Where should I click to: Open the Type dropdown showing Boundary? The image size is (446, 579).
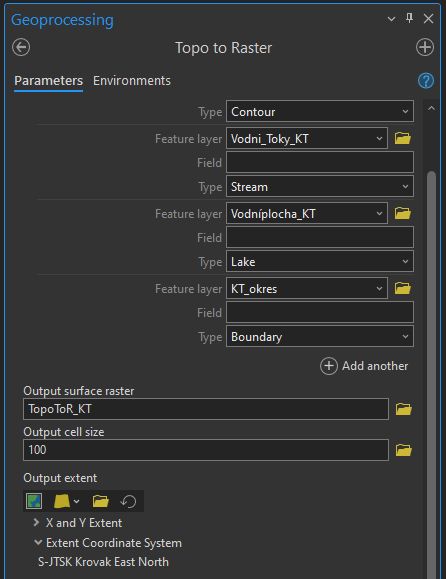(320, 336)
